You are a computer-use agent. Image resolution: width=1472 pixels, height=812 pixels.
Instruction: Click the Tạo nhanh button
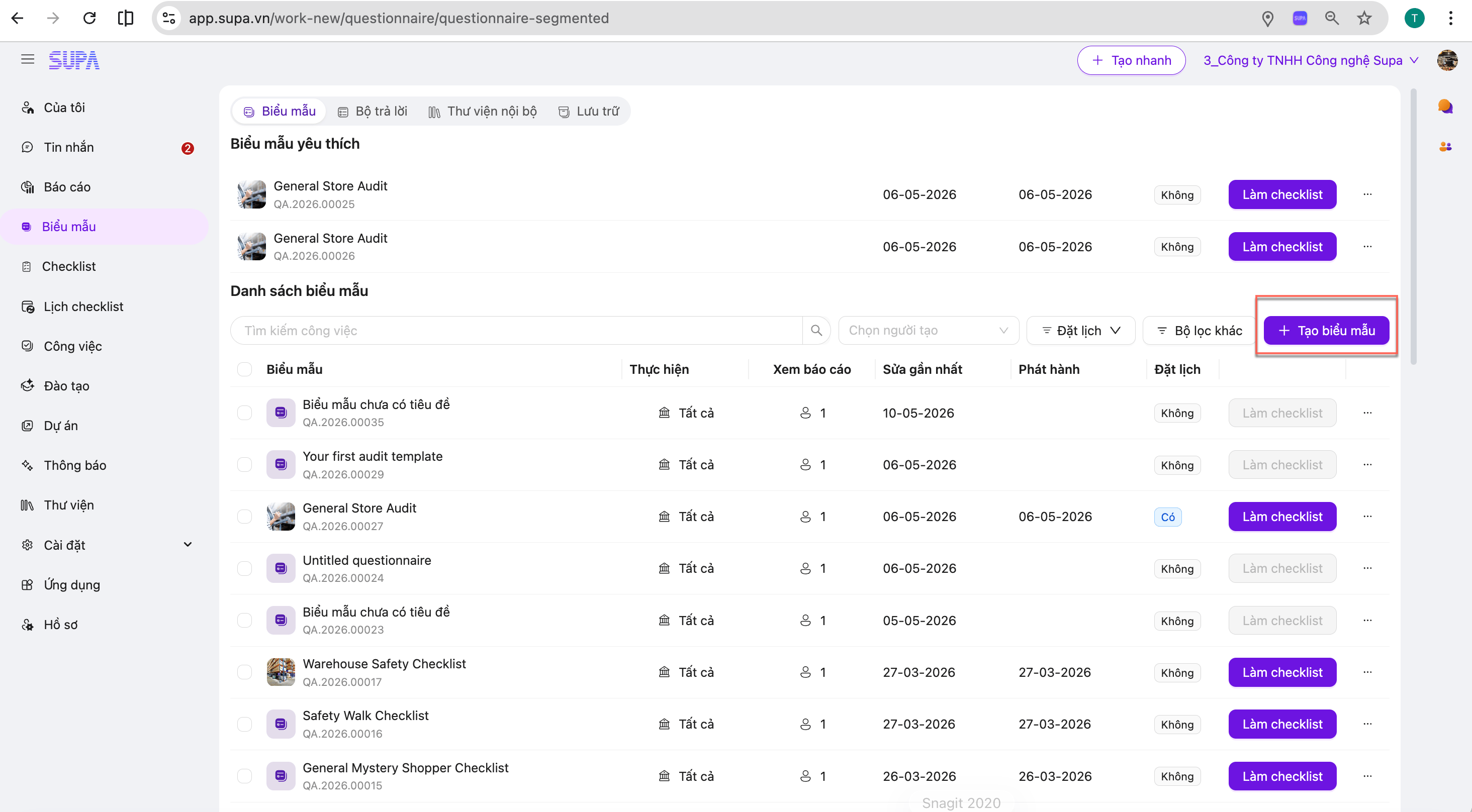coord(1131,60)
